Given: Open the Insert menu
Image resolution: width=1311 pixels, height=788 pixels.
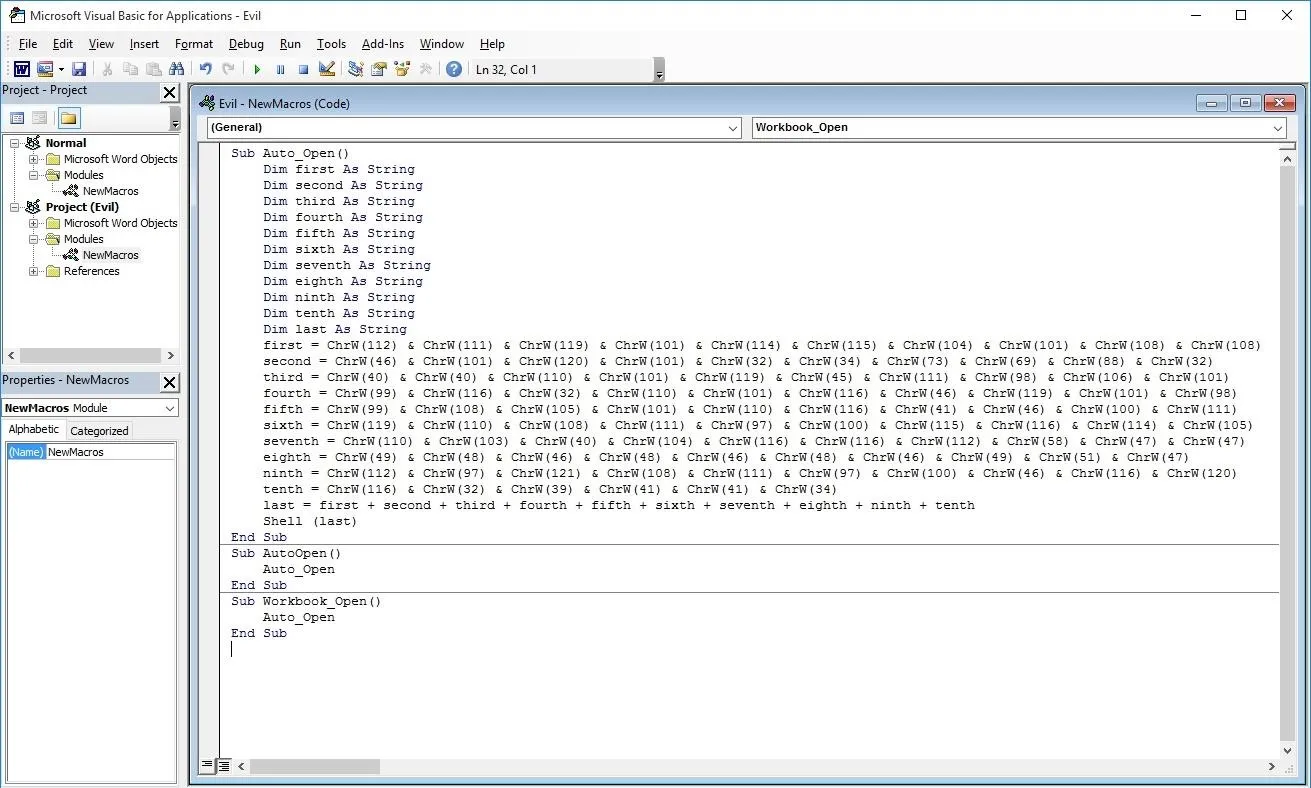Looking at the screenshot, I should click(x=144, y=44).
